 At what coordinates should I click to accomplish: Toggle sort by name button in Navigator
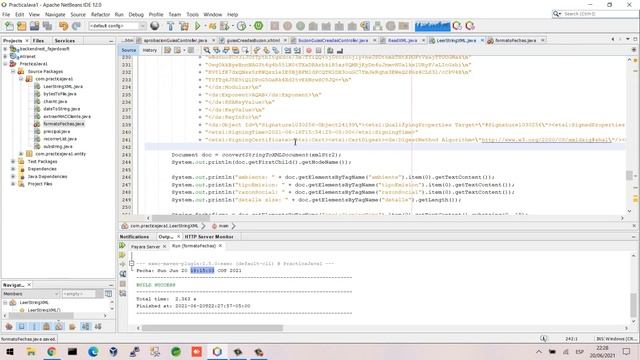click(85, 327)
